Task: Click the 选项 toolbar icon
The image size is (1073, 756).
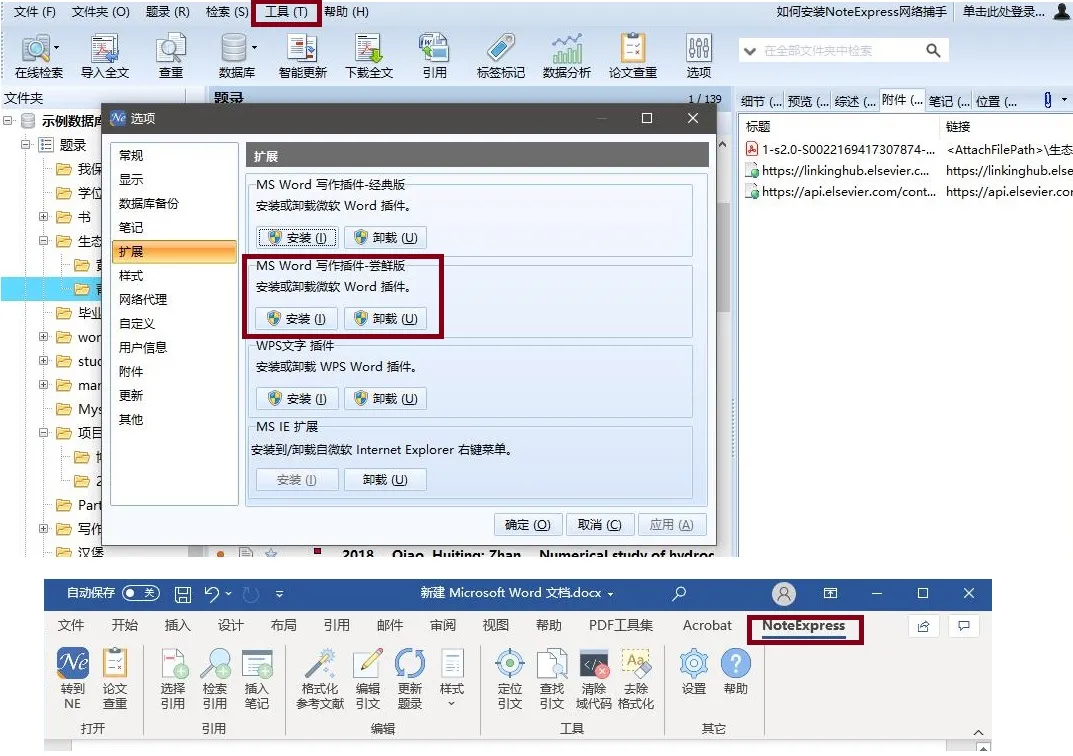Action: [x=699, y=56]
